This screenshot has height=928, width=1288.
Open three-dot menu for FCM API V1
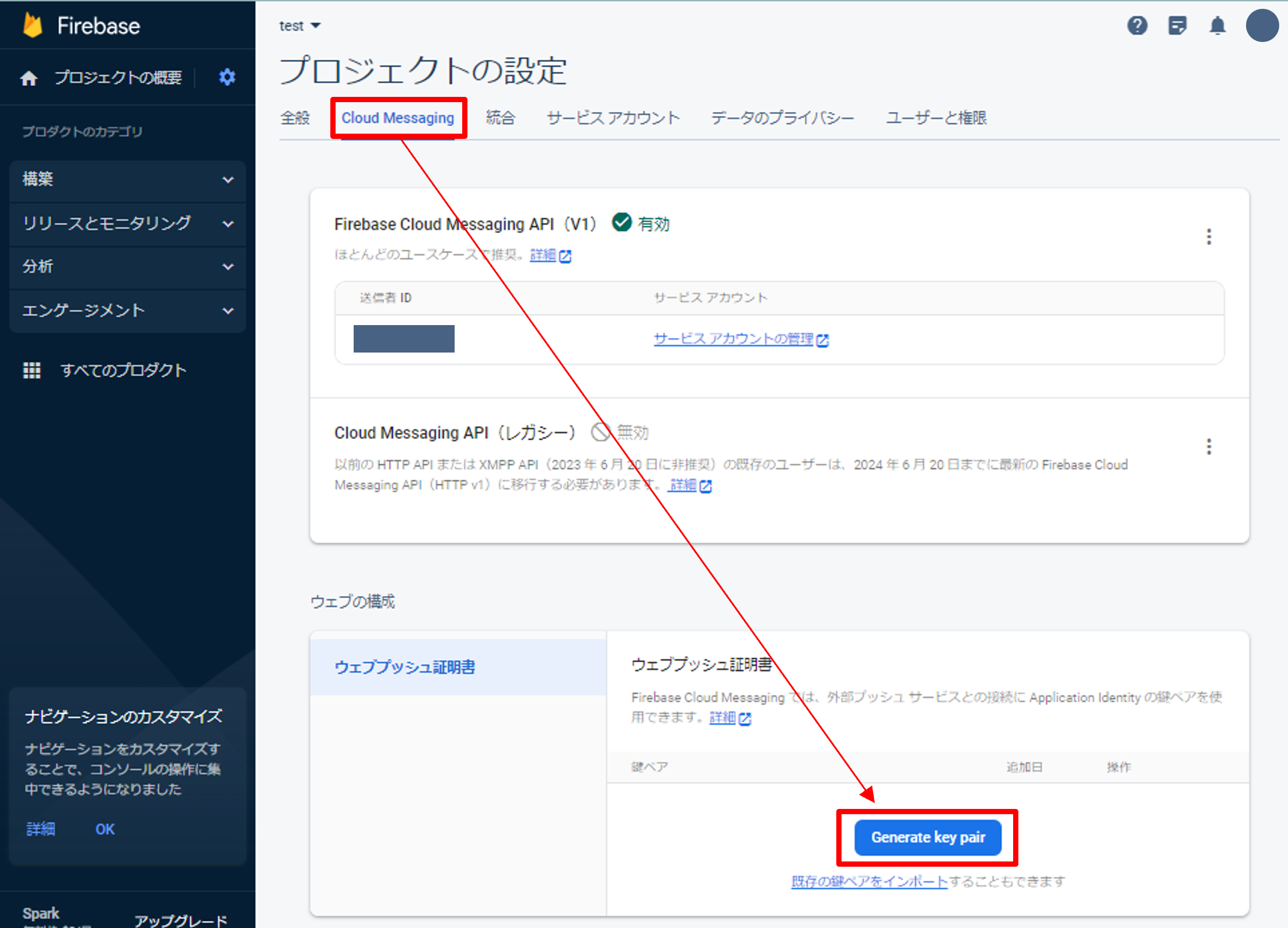(x=1209, y=236)
